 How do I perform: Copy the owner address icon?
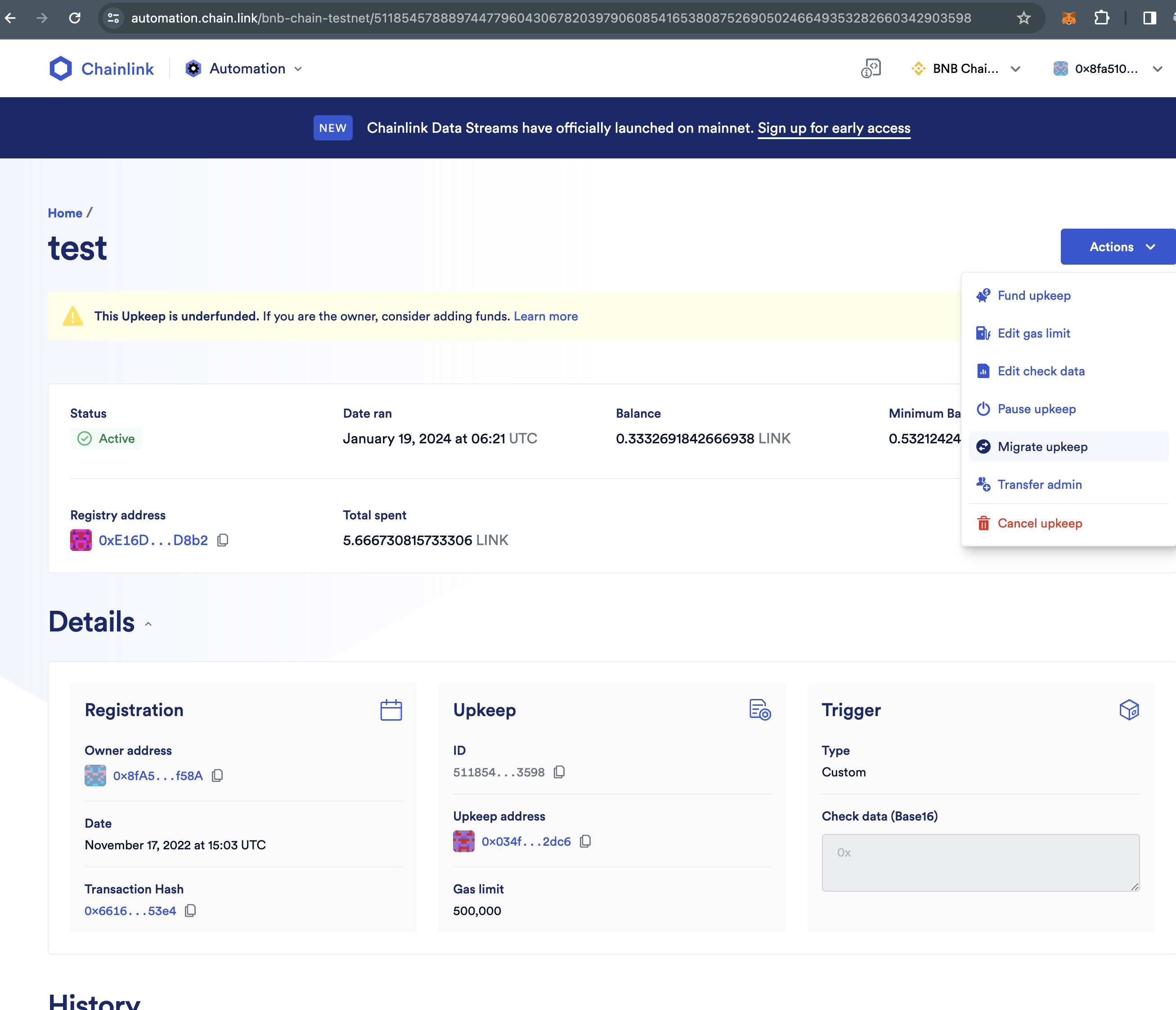(217, 776)
